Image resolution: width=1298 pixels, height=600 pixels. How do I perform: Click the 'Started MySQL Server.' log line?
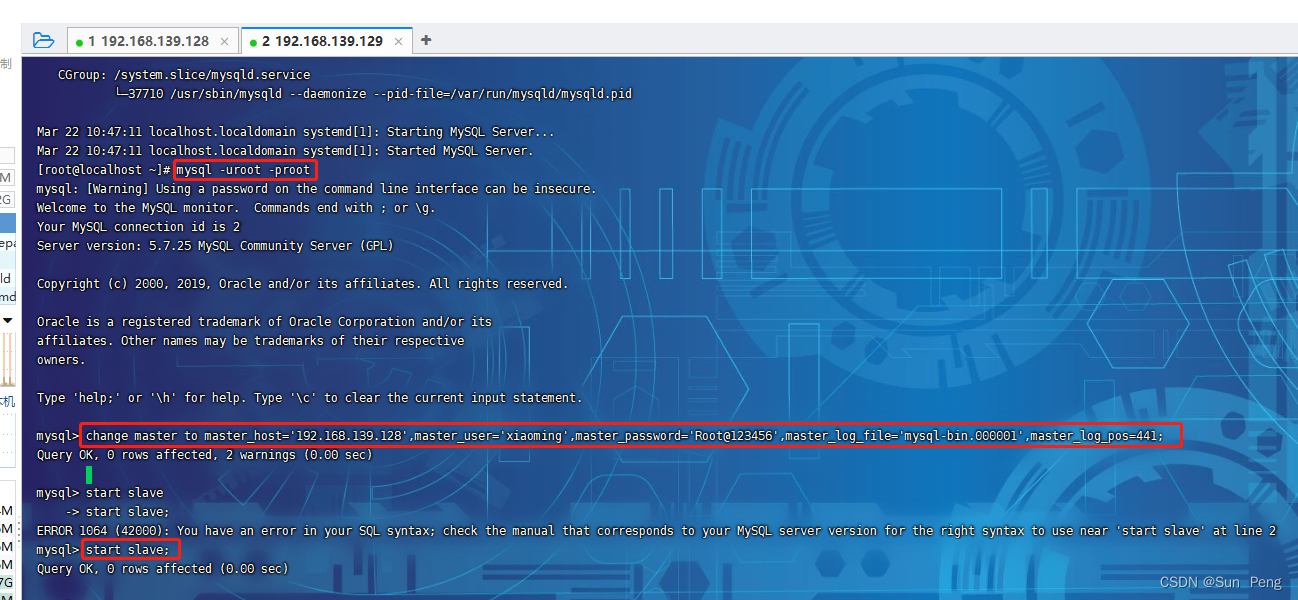(285, 151)
